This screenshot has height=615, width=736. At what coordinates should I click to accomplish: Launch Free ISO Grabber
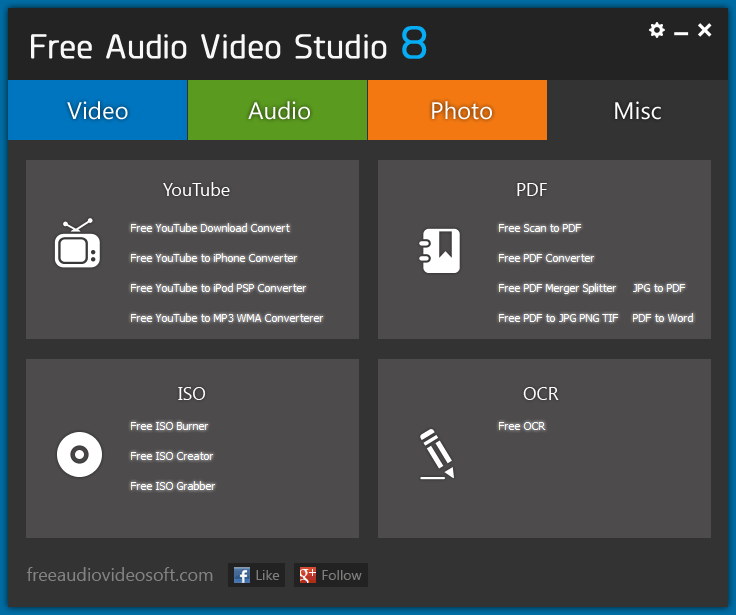pos(173,486)
